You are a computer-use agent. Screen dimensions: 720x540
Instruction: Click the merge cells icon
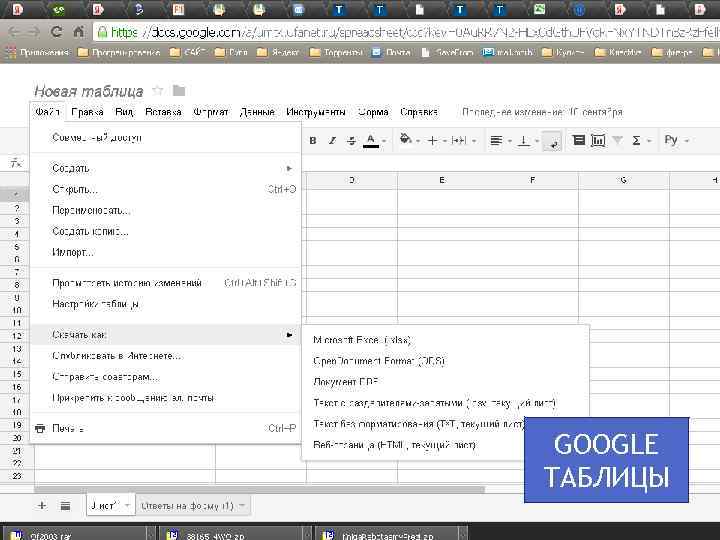tap(459, 141)
